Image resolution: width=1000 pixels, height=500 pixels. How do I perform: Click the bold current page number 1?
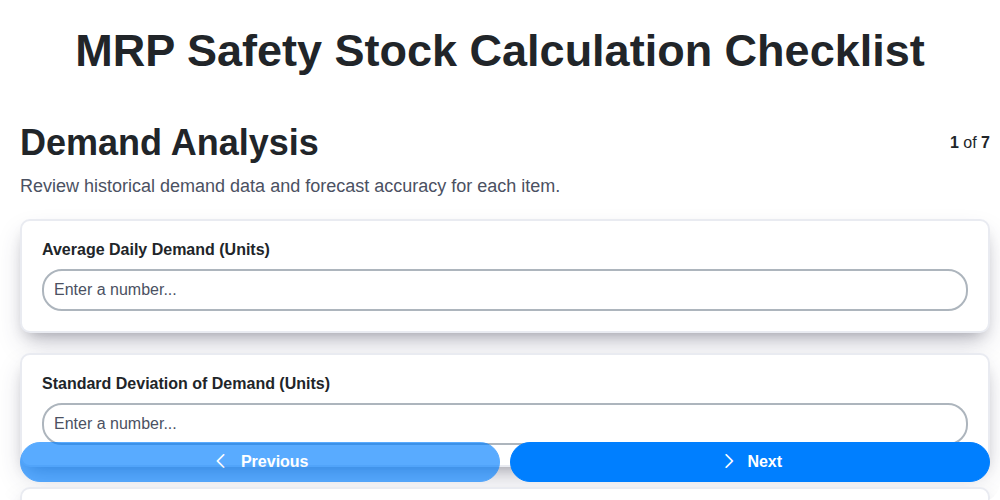coord(954,143)
